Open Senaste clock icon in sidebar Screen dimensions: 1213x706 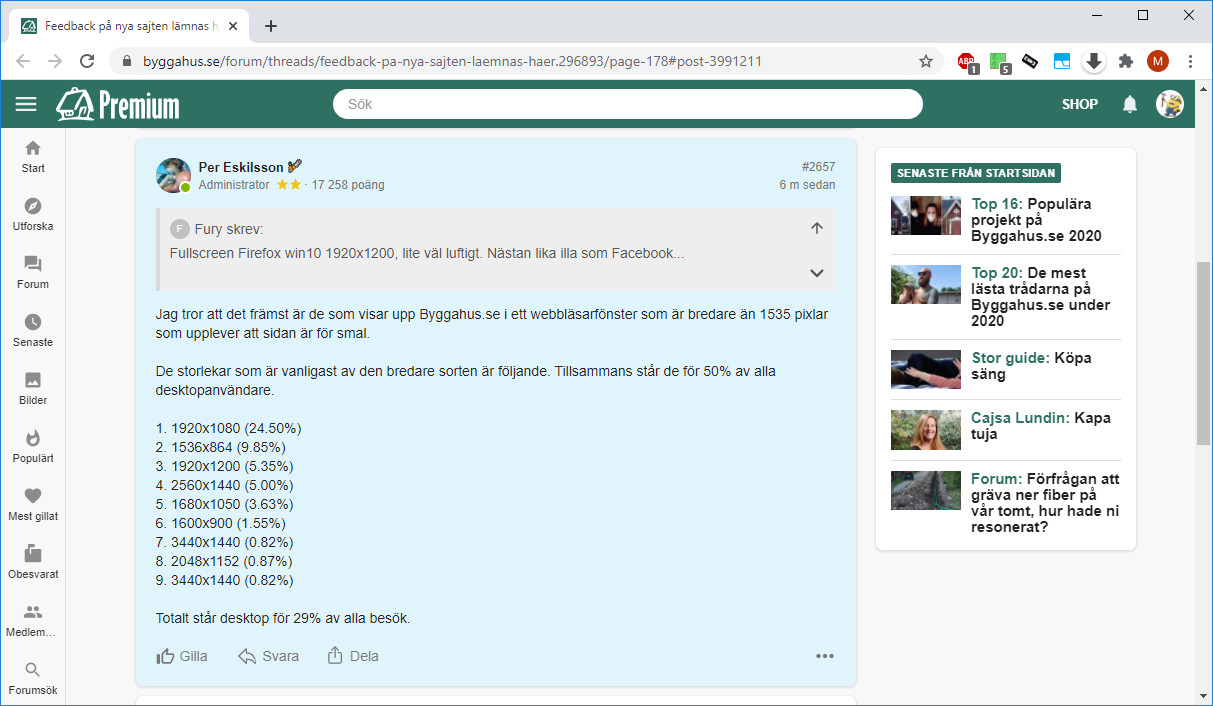(33, 329)
